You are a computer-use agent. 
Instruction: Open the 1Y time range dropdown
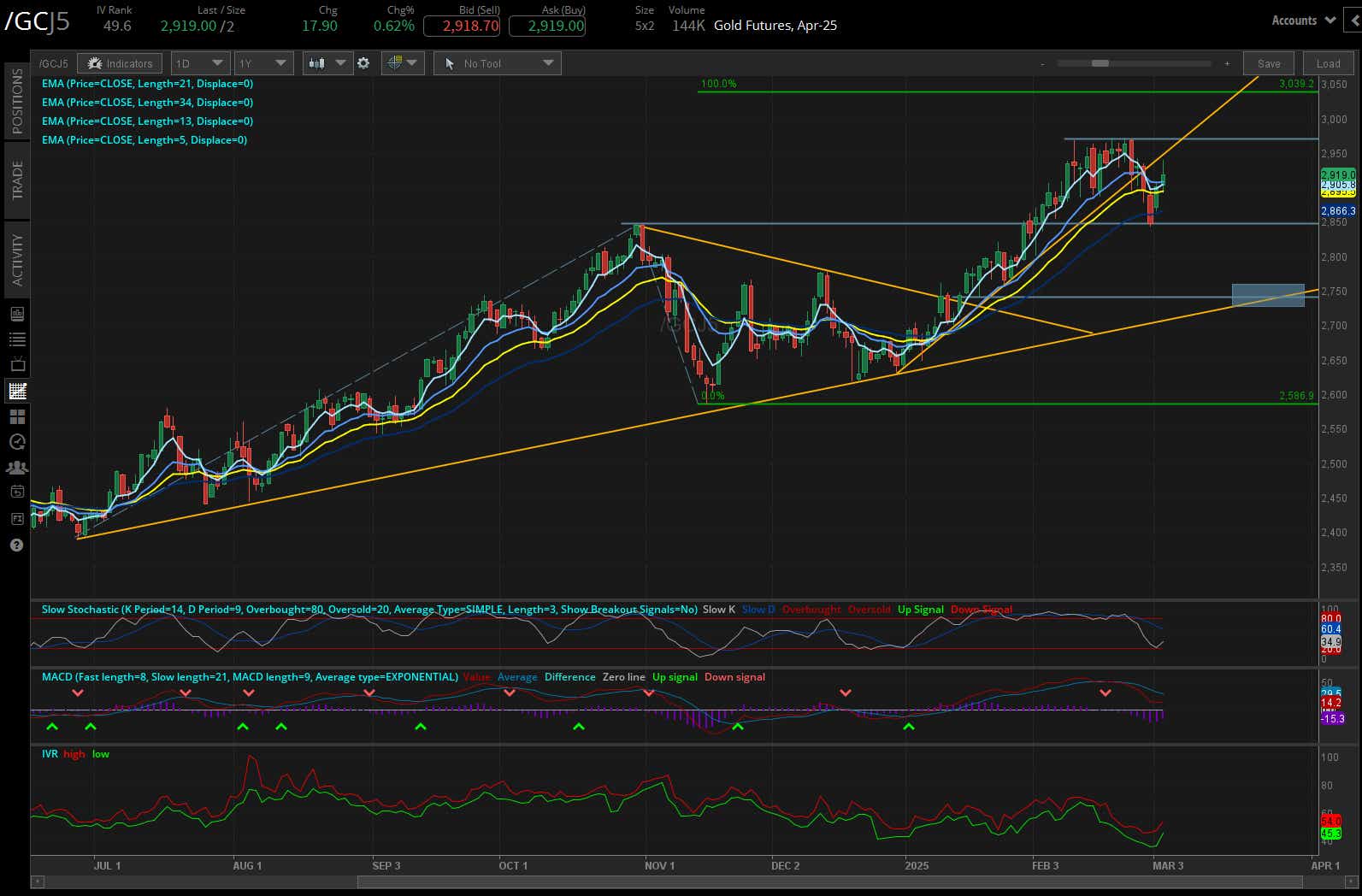(263, 63)
